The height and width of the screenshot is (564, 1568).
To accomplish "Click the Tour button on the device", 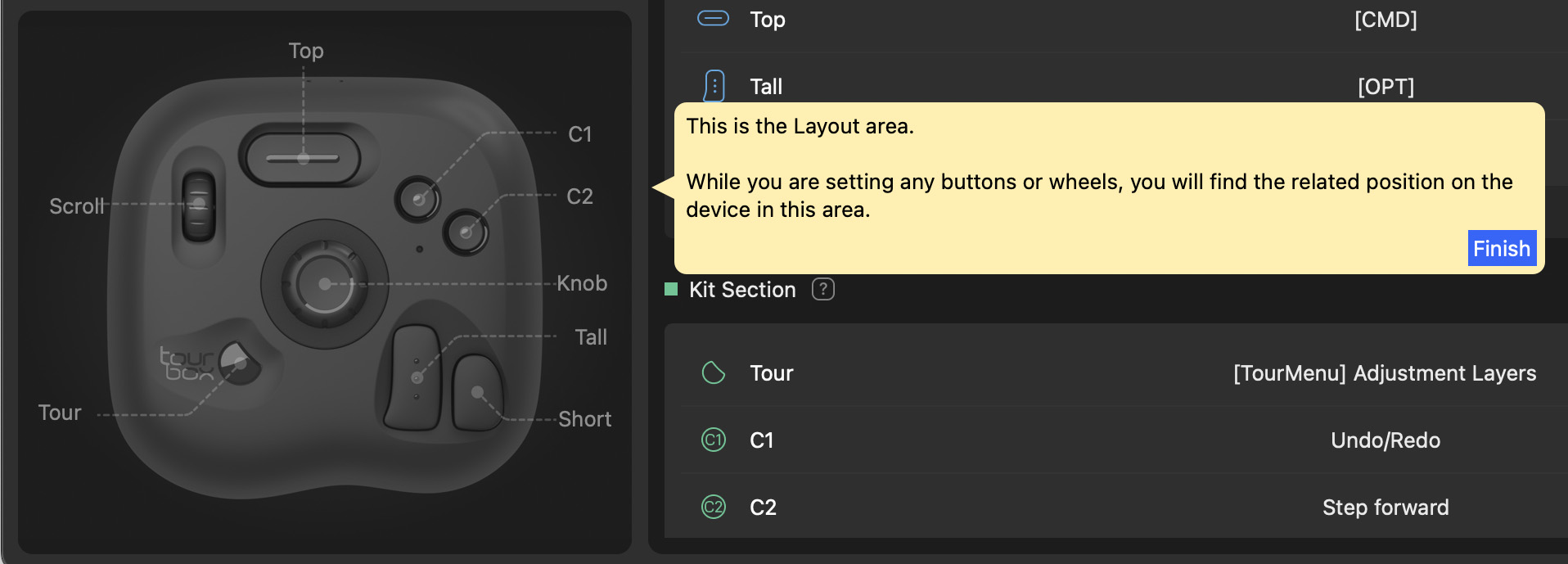I will click(x=239, y=362).
